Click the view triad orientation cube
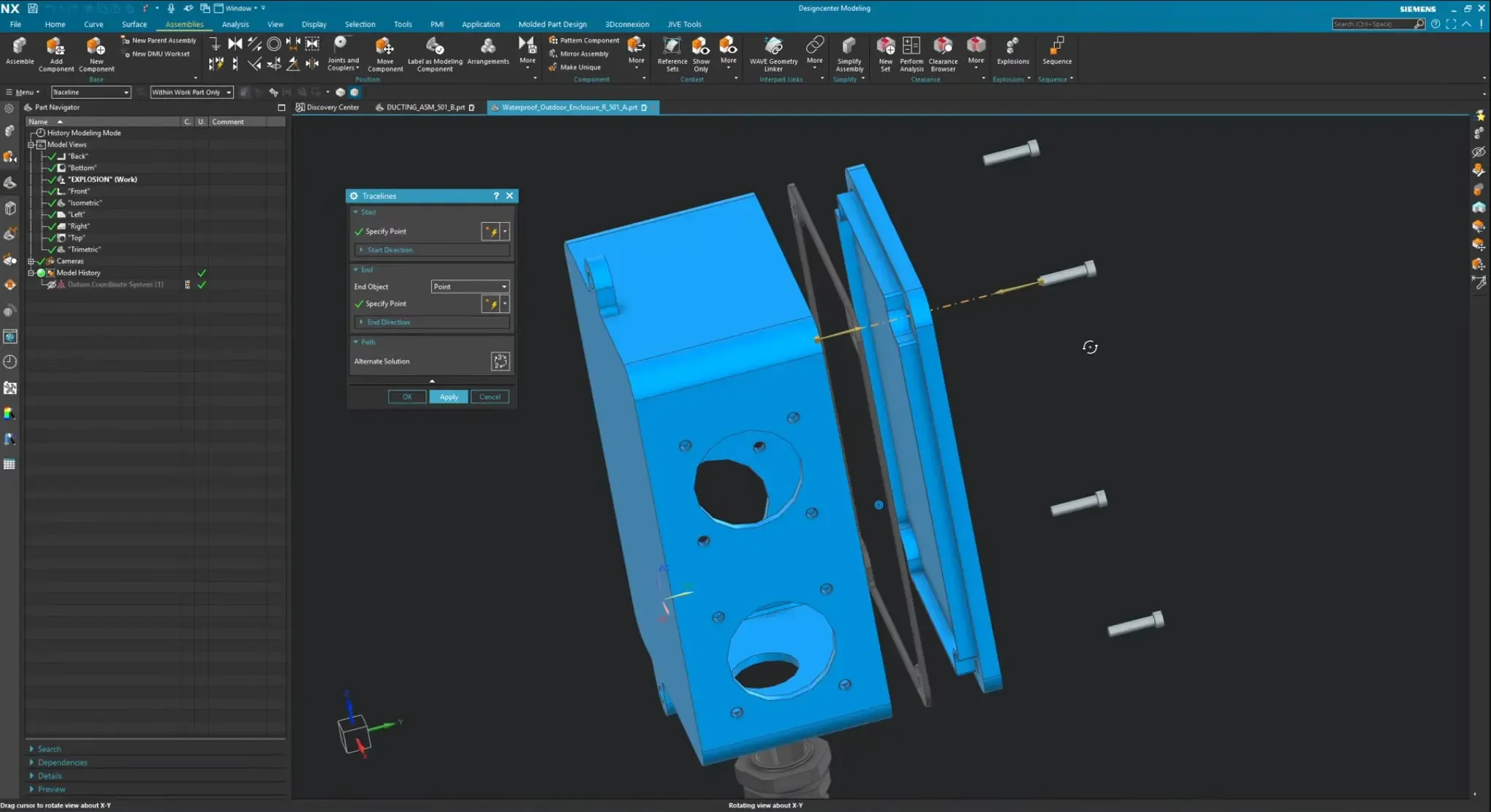Viewport: 1491px width, 812px height. click(x=354, y=735)
